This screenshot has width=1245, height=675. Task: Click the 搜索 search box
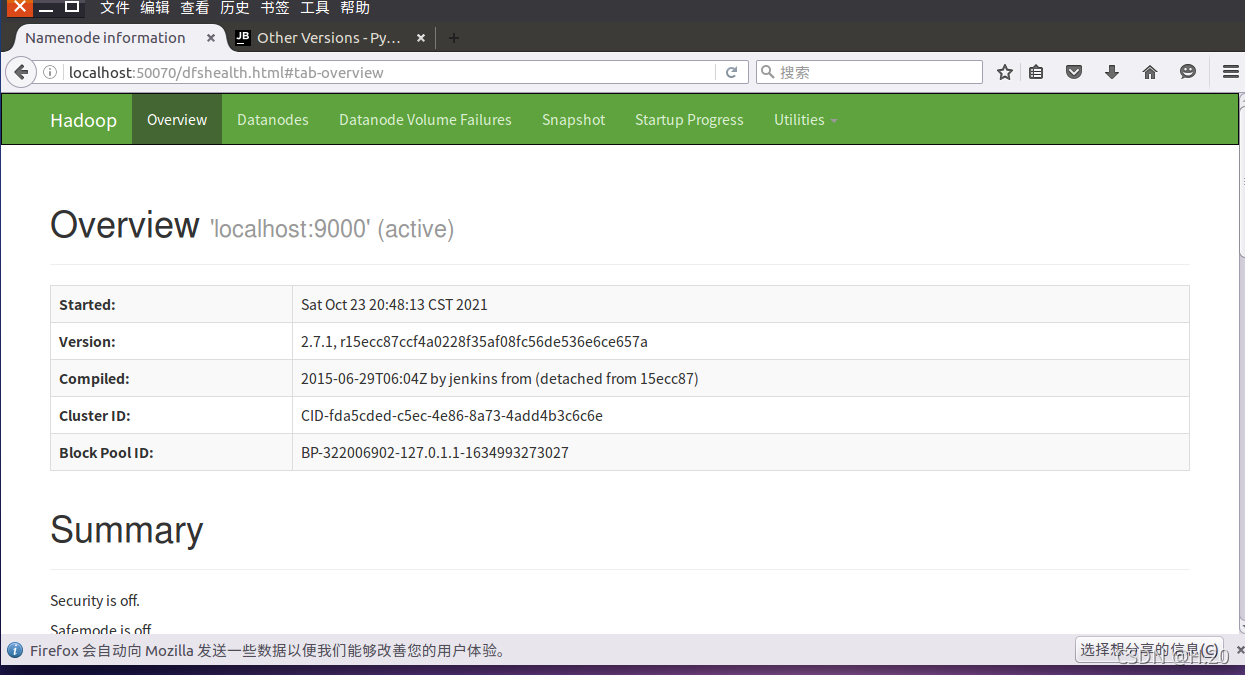pyautogui.click(x=869, y=72)
